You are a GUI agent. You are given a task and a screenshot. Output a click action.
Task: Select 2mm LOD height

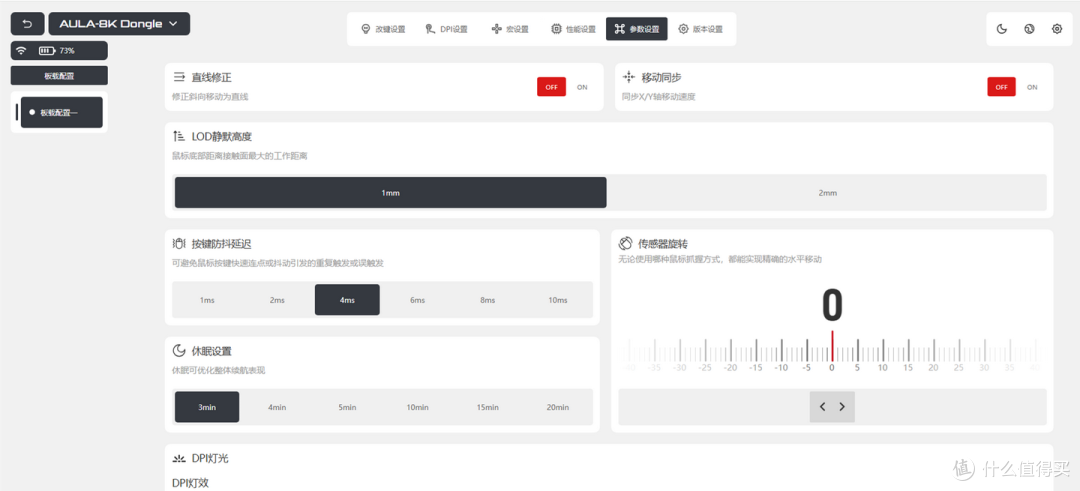pyautogui.click(x=827, y=193)
